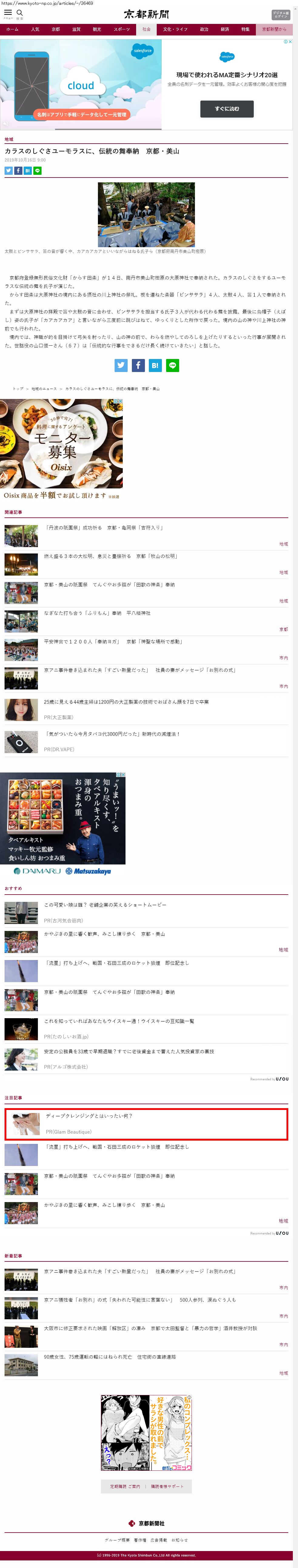Click the 京都新聞 masthead logo
The image size is (298, 1568).
(146, 14)
